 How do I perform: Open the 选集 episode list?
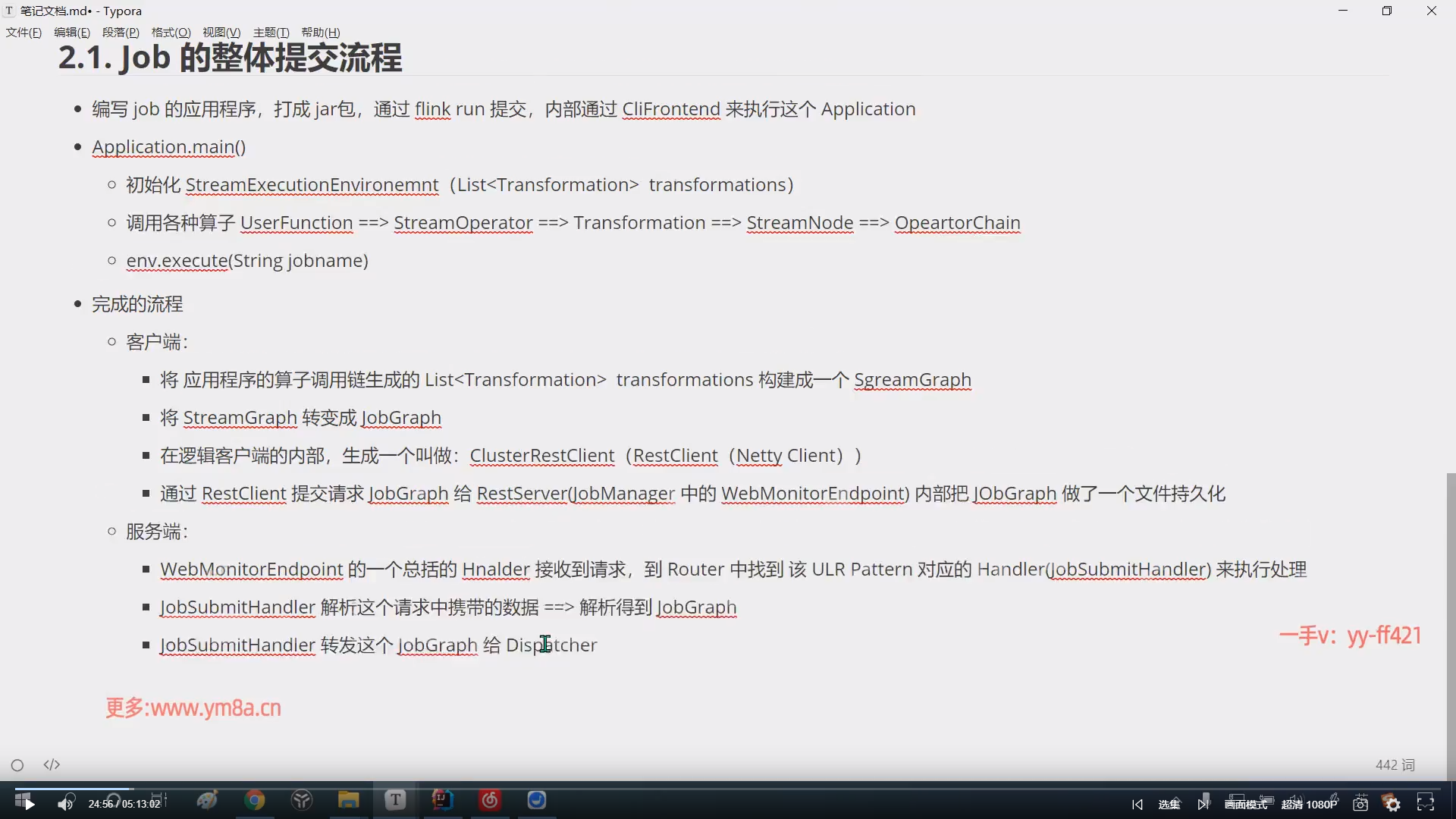pyautogui.click(x=1169, y=804)
